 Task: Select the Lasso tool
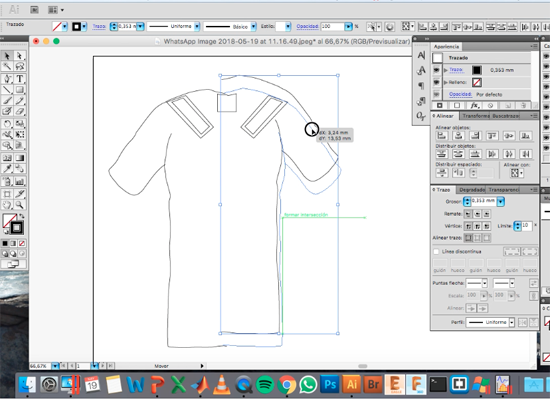click(20, 66)
